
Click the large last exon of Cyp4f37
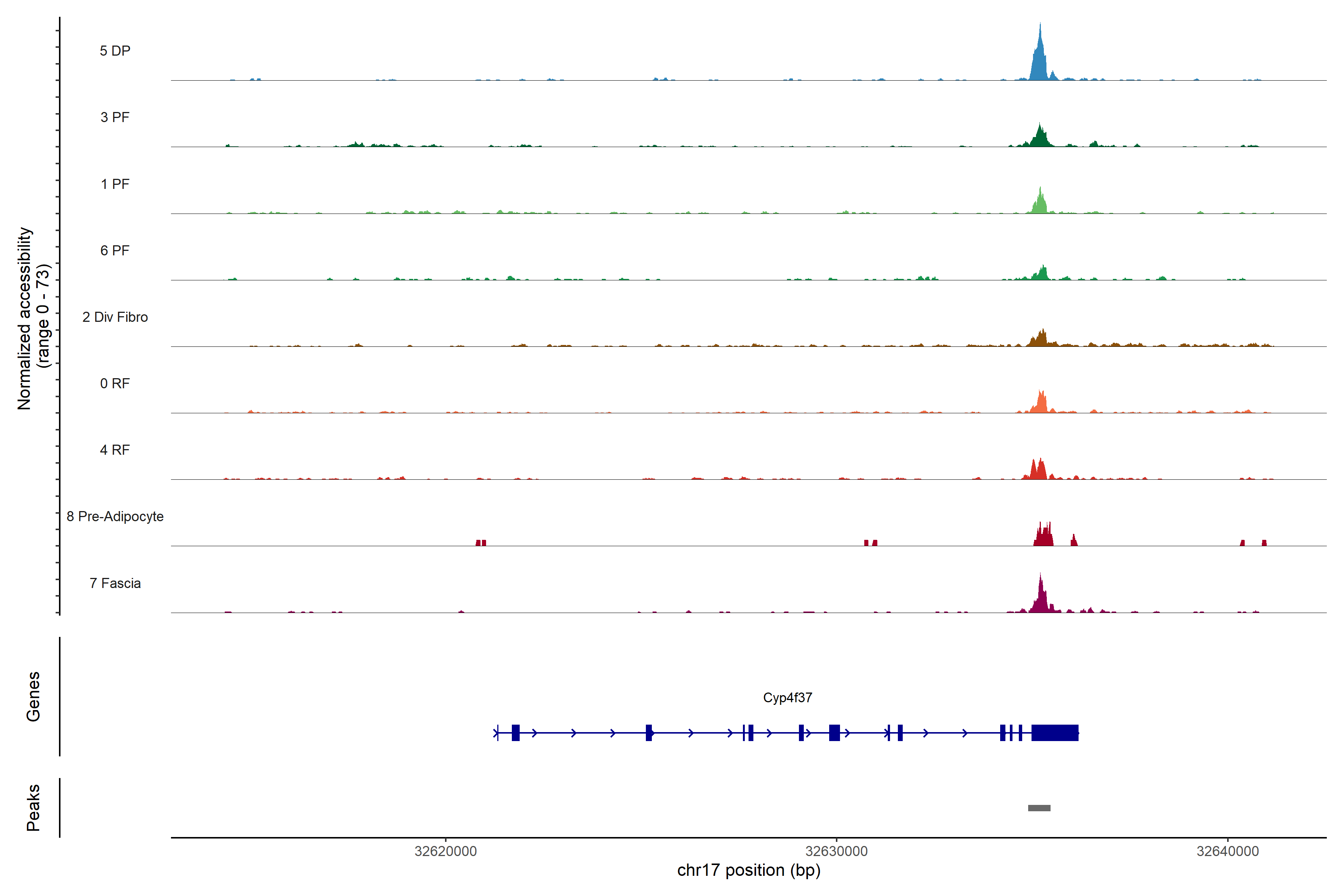[1054, 732]
